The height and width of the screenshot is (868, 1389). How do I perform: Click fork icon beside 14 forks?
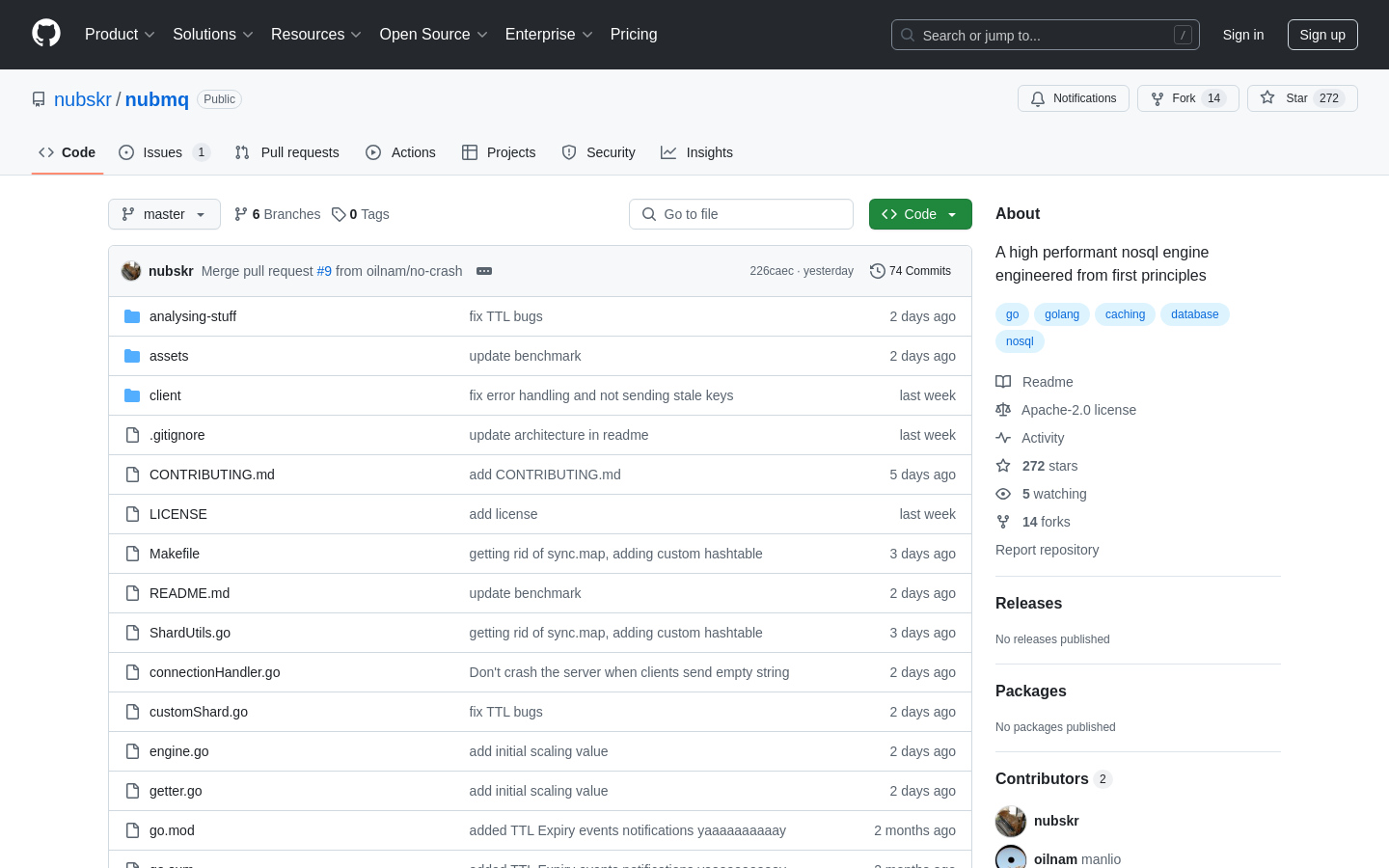click(1003, 522)
